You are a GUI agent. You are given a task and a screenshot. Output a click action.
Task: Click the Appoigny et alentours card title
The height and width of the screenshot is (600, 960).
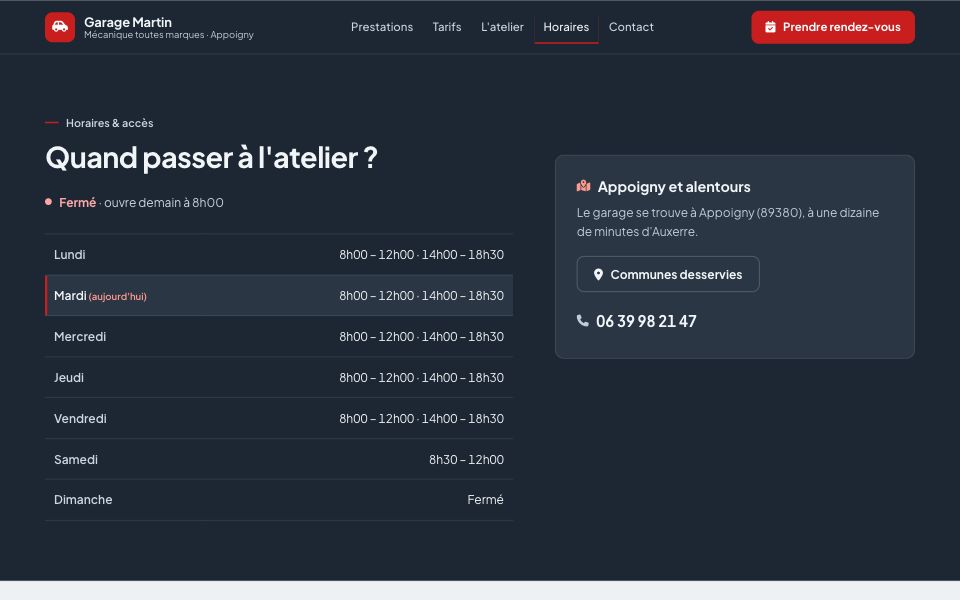coord(674,187)
